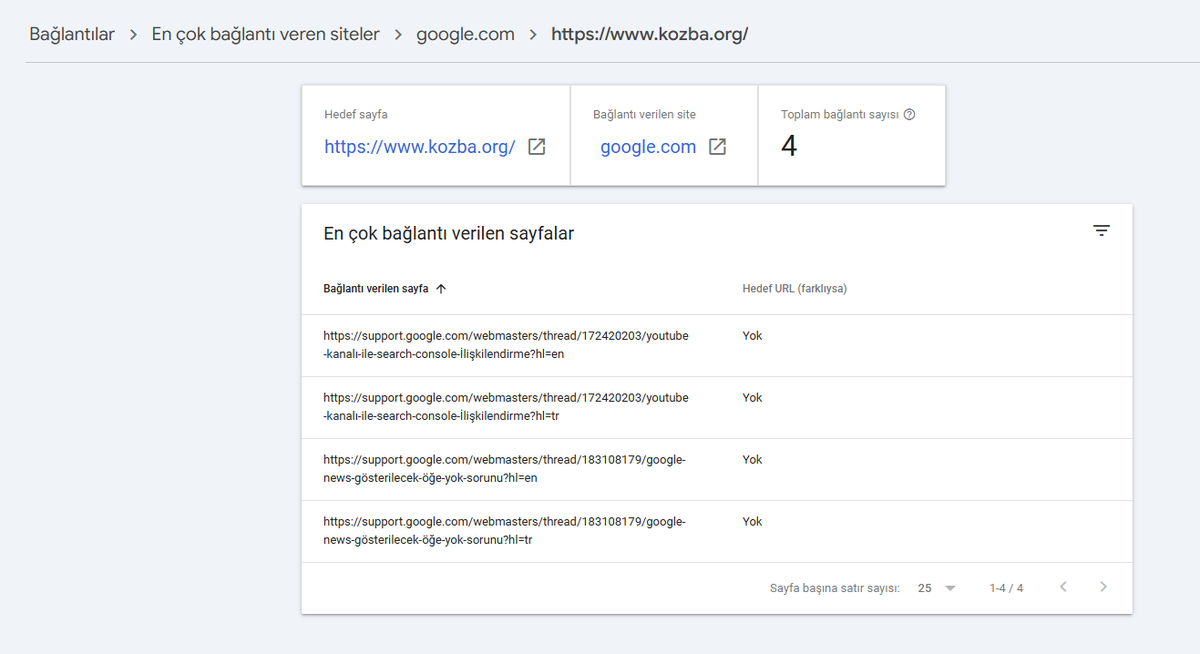The image size is (1200, 654).
Task: Click Yok in youtube-kanalı hl=en row
Action: [x=752, y=336]
